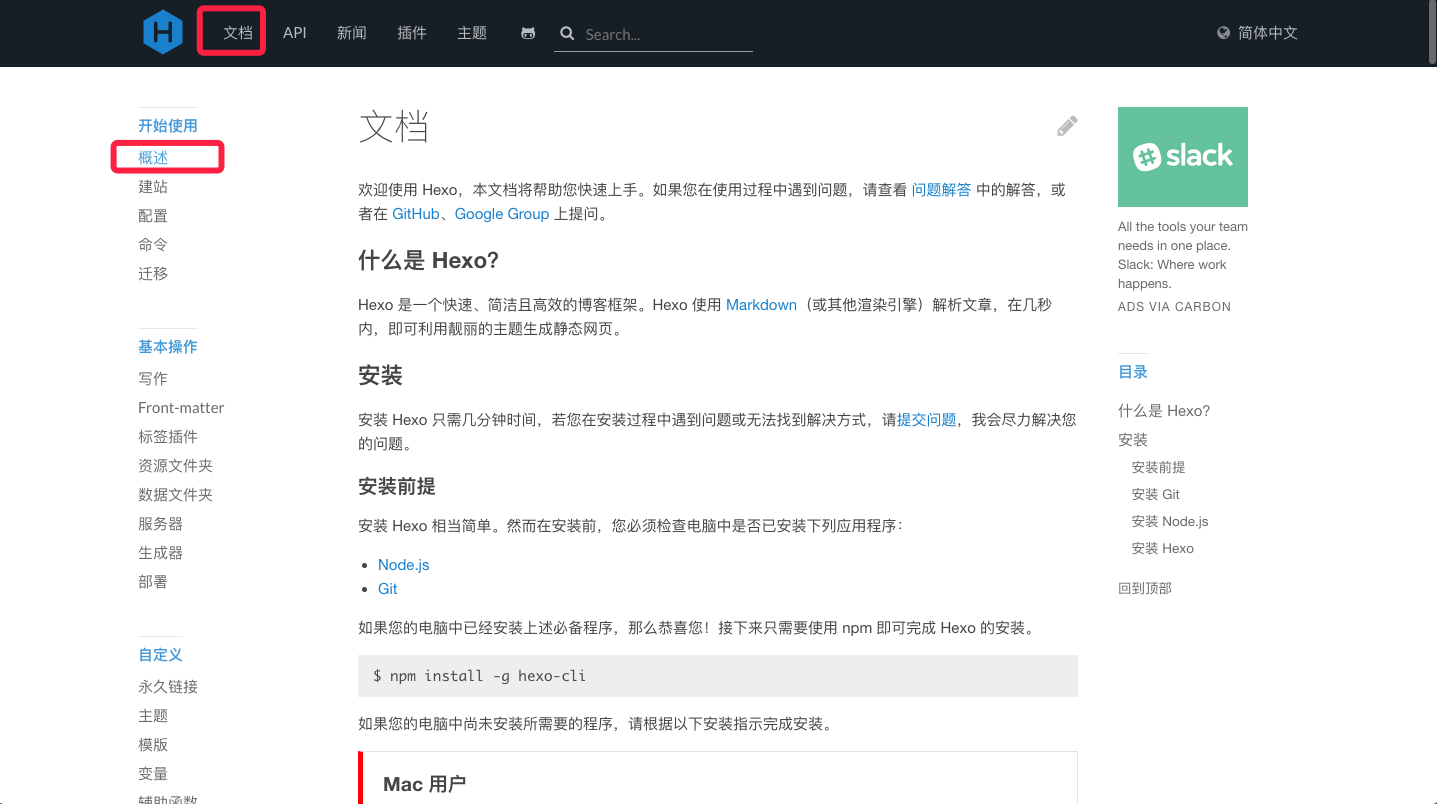Follow the Google Group link

502,213
